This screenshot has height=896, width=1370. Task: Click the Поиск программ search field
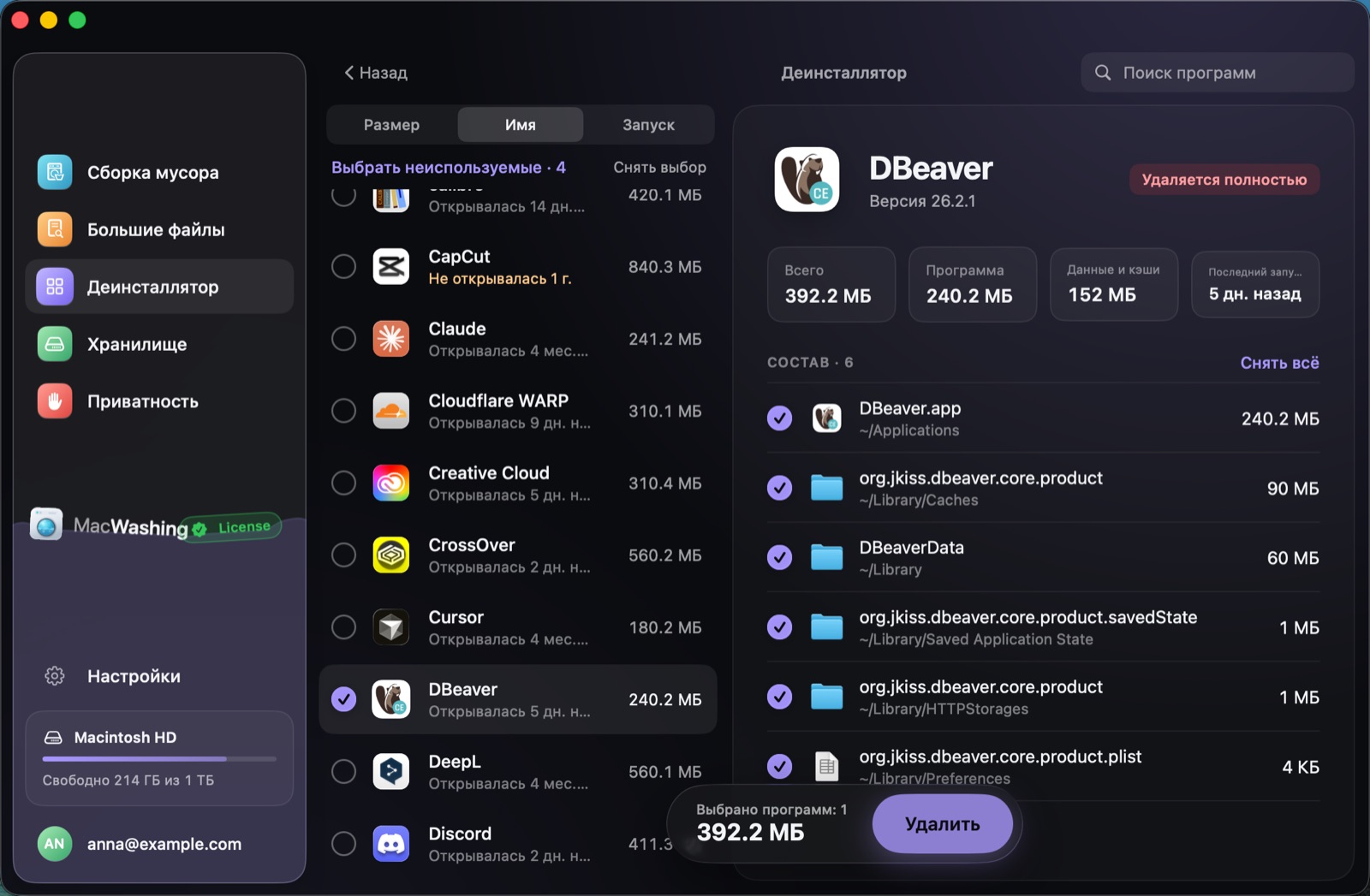point(1217,73)
